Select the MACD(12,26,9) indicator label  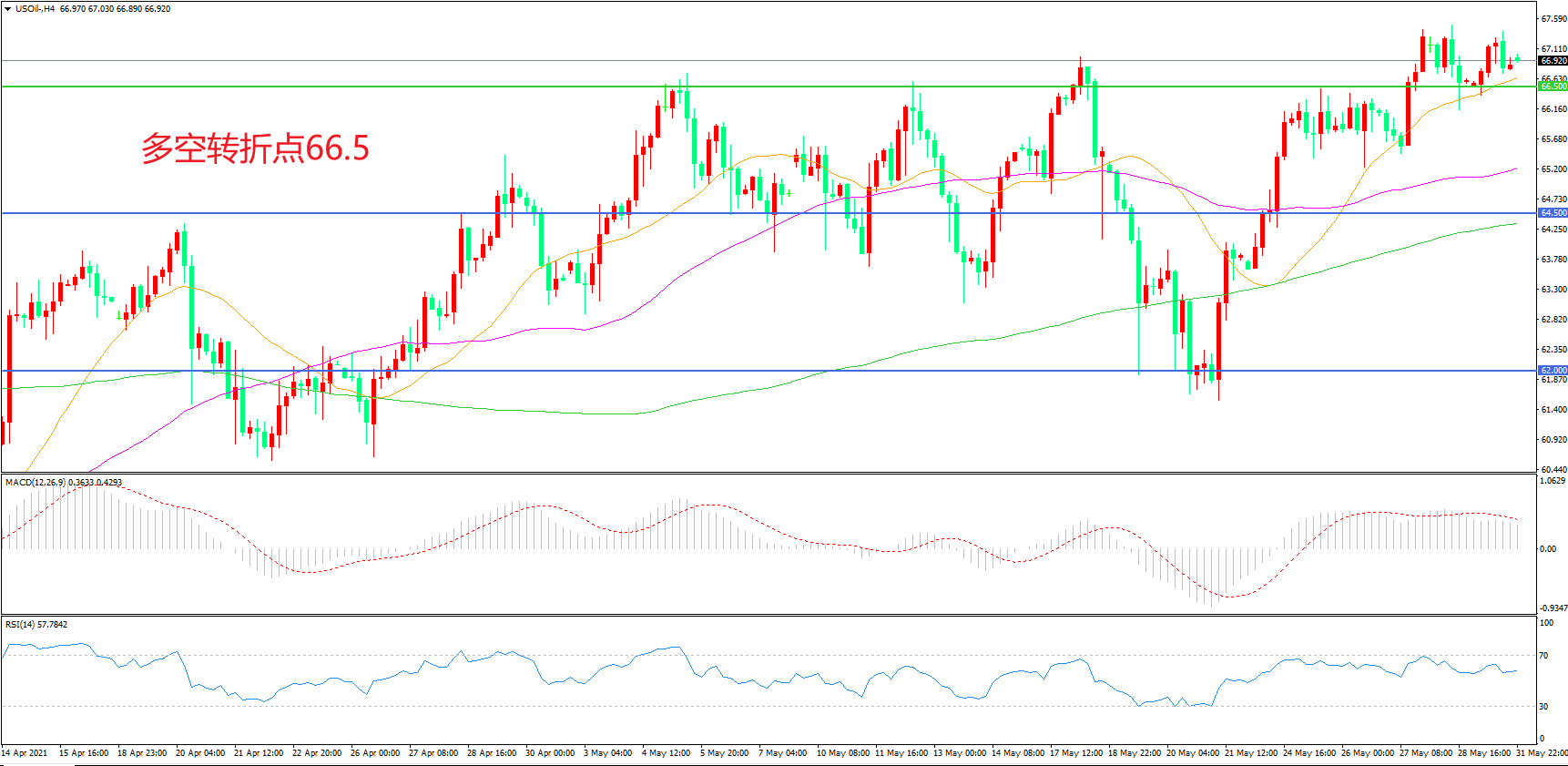coord(35,483)
